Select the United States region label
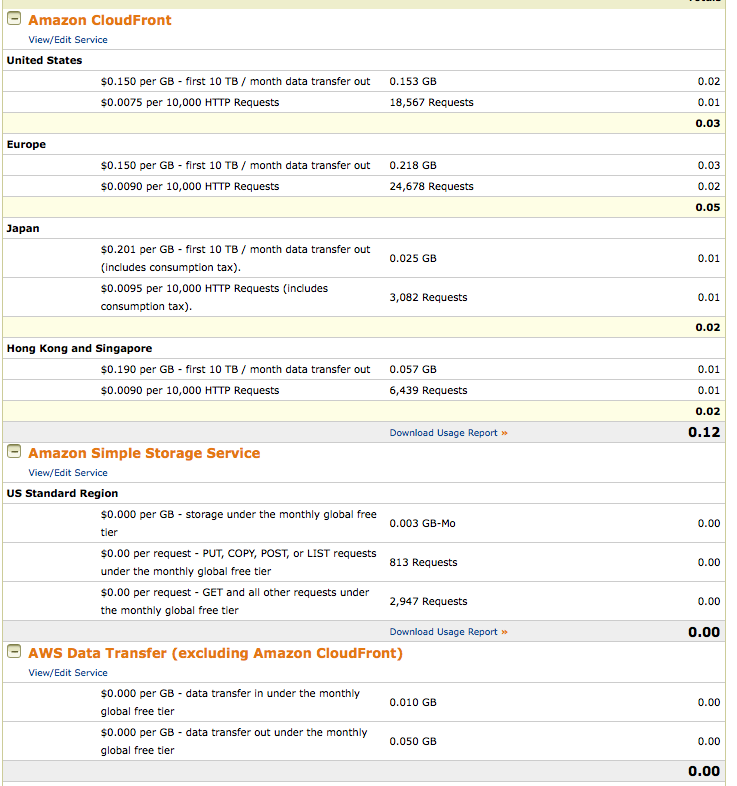Image resolution: width=737 pixels, height=786 pixels. [44, 60]
